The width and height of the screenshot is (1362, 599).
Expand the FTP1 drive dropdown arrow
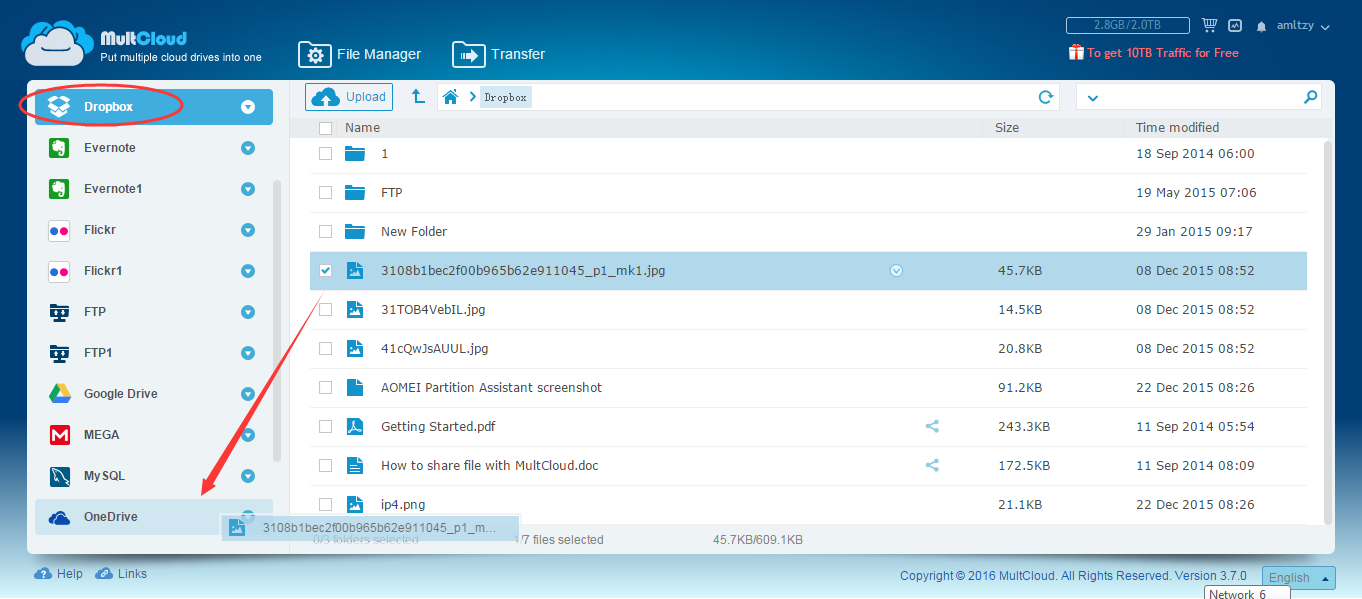(x=248, y=353)
